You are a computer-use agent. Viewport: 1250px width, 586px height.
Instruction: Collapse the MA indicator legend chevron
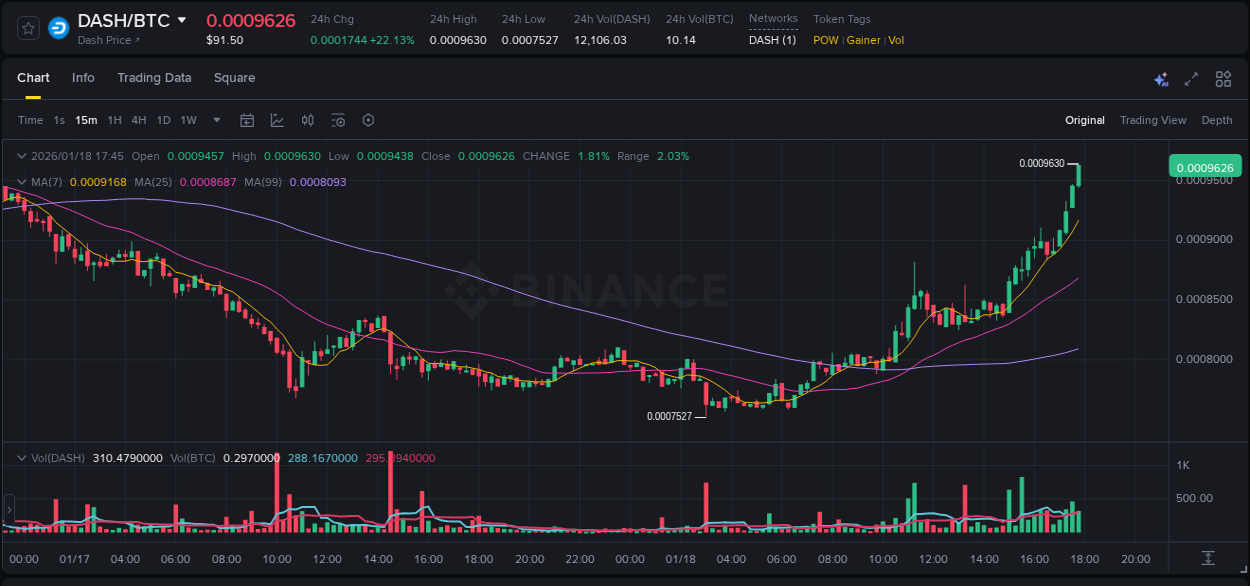pos(22,182)
